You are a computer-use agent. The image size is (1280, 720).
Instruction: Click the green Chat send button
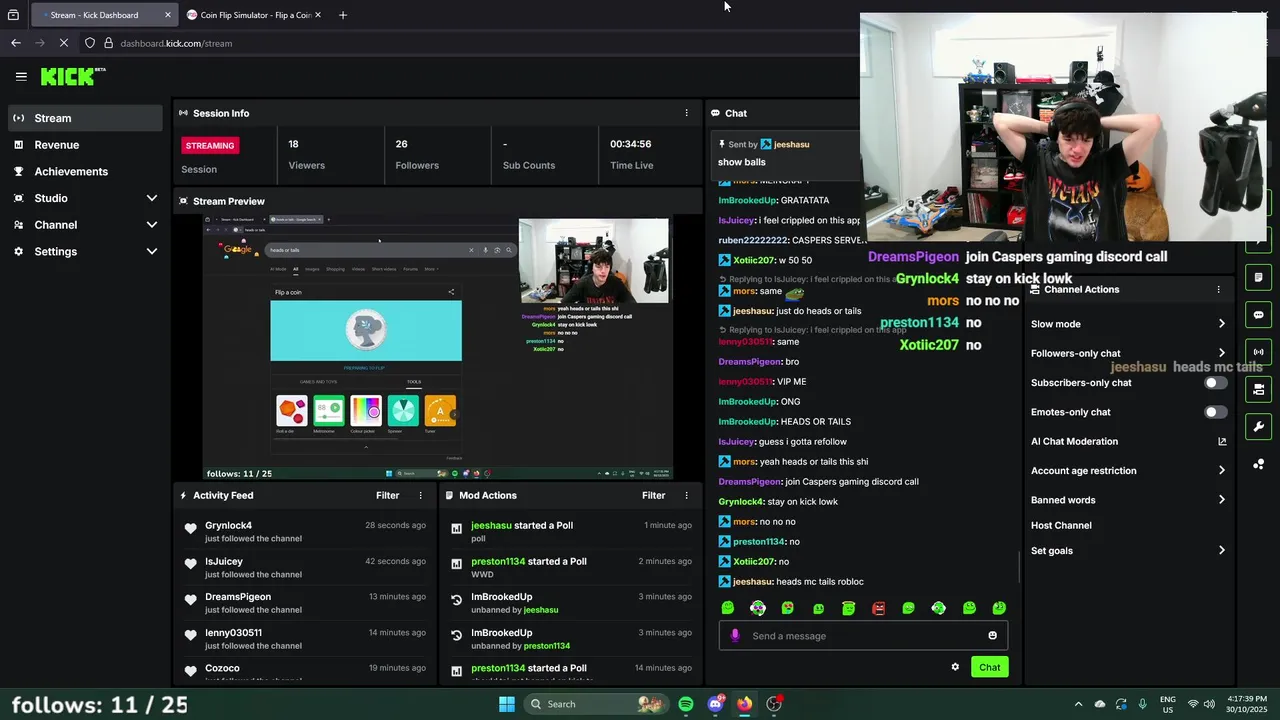coord(989,667)
